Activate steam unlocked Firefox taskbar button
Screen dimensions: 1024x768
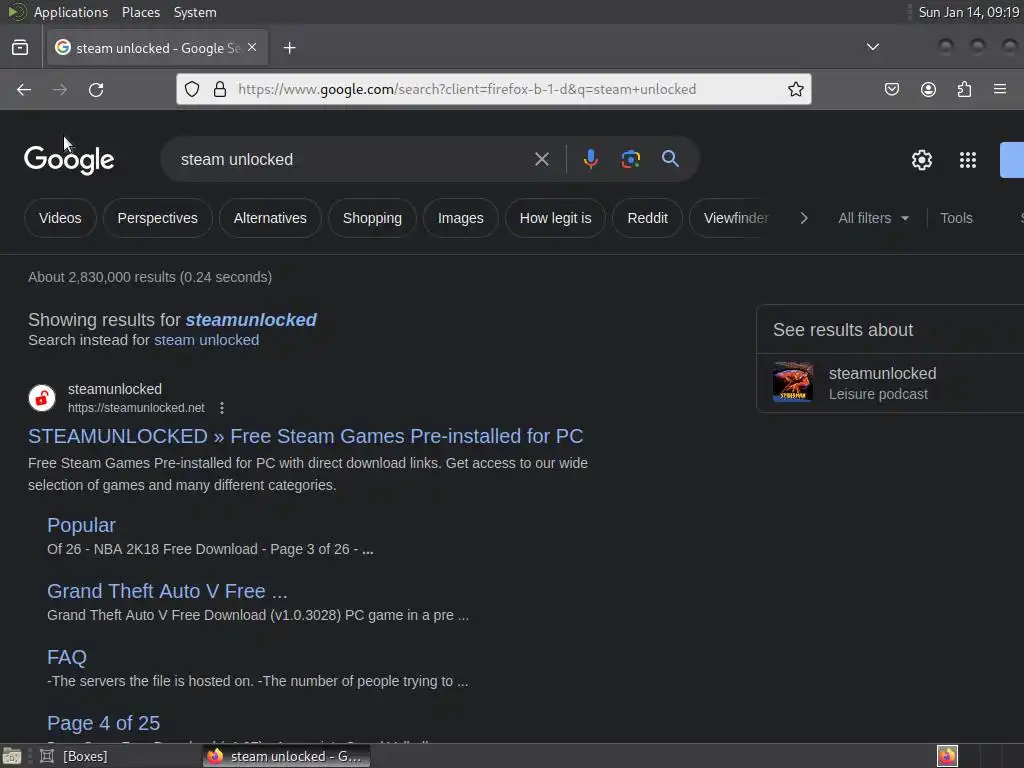(286, 756)
